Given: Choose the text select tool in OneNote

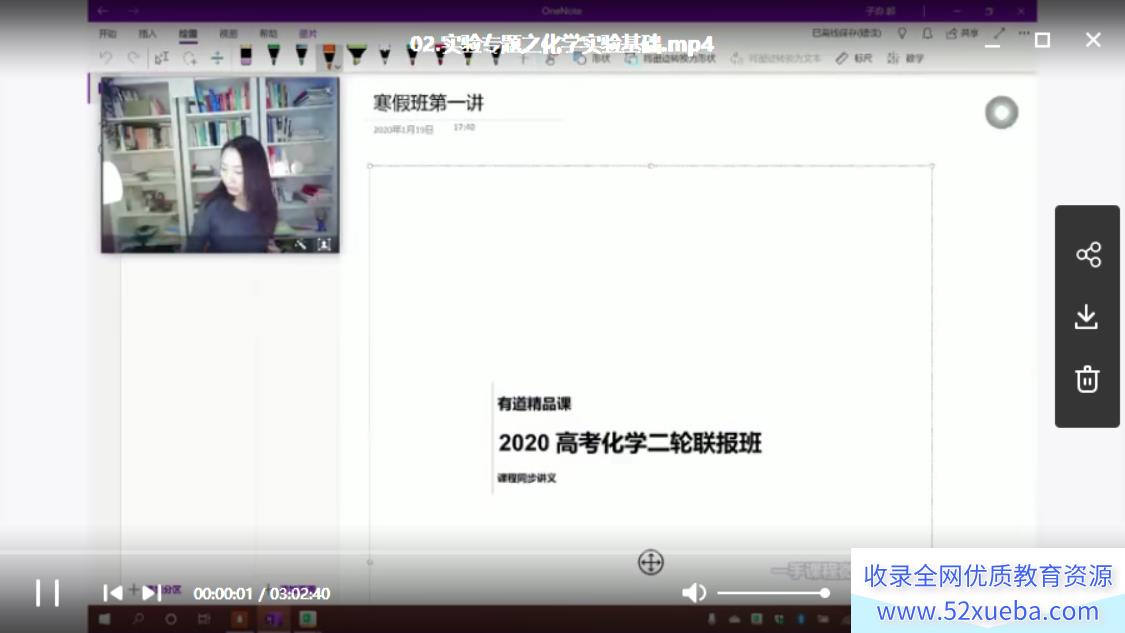Looking at the screenshot, I should click(161, 57).
